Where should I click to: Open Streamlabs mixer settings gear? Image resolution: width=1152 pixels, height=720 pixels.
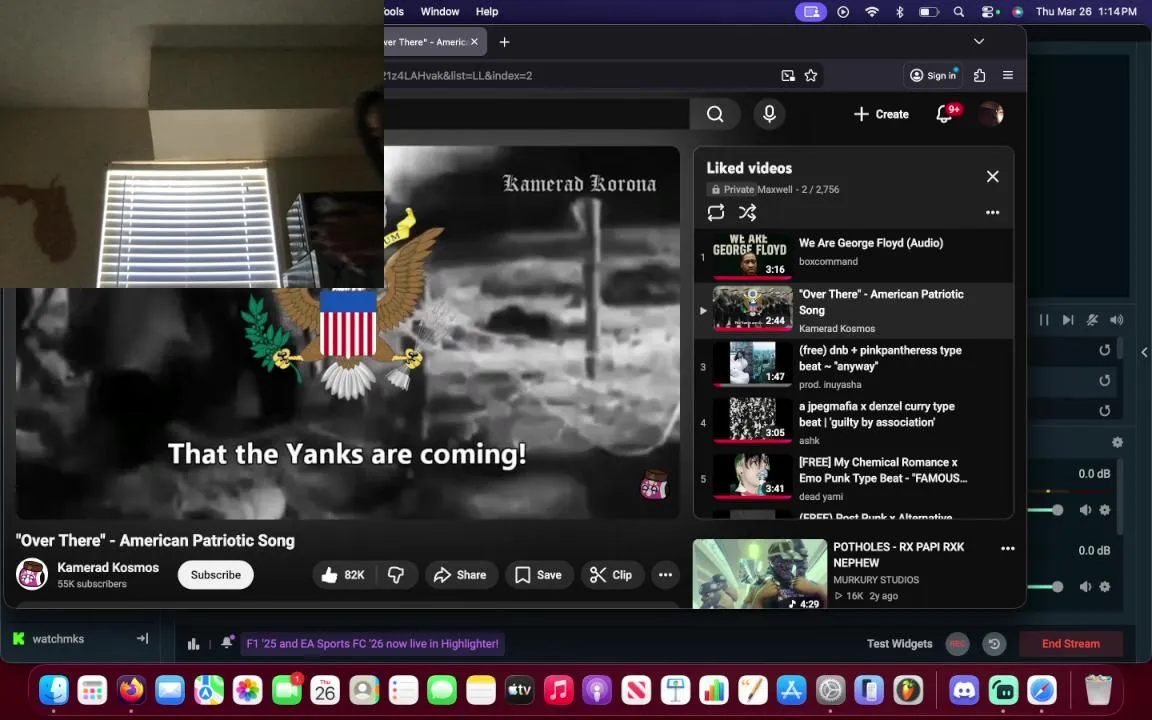1117,442
